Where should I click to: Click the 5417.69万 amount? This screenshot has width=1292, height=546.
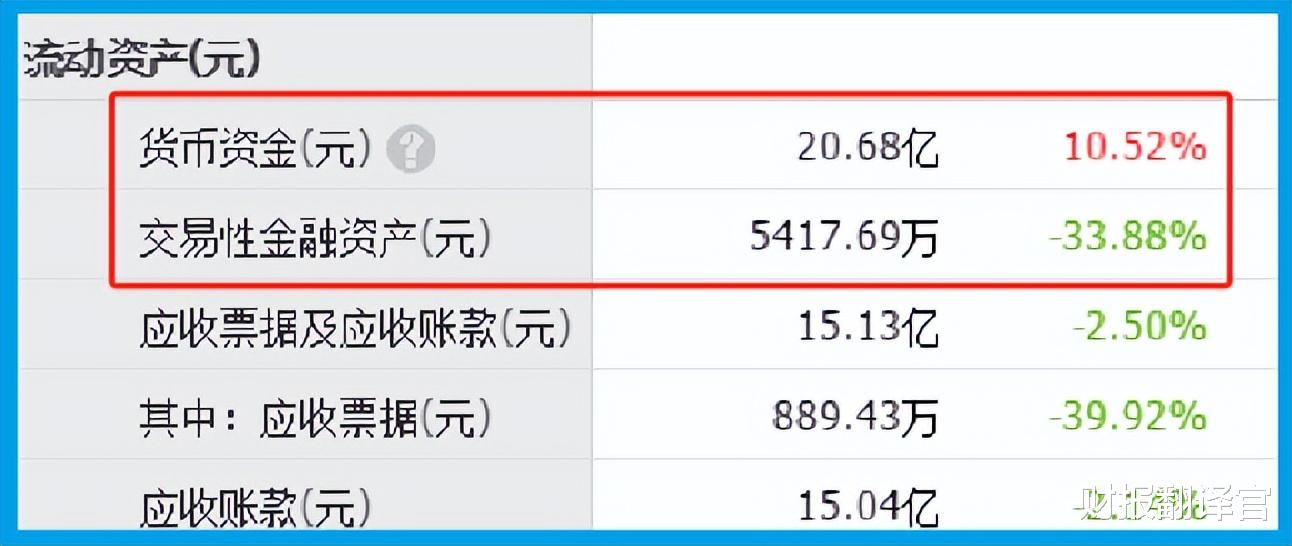pyautogui.click(x=845, y=238)
